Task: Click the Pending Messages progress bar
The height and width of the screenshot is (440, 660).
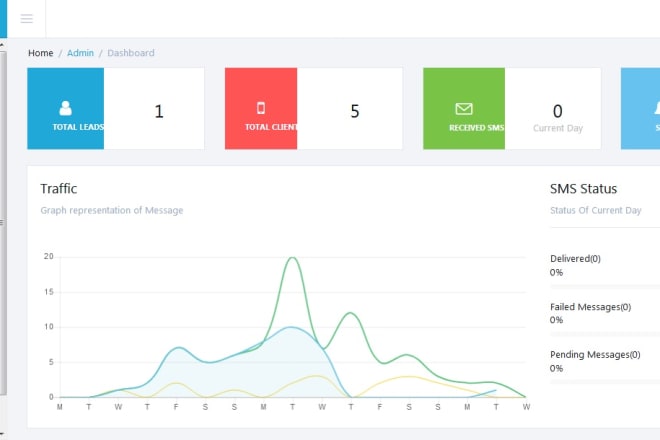Action: click(x=605, y=382)
